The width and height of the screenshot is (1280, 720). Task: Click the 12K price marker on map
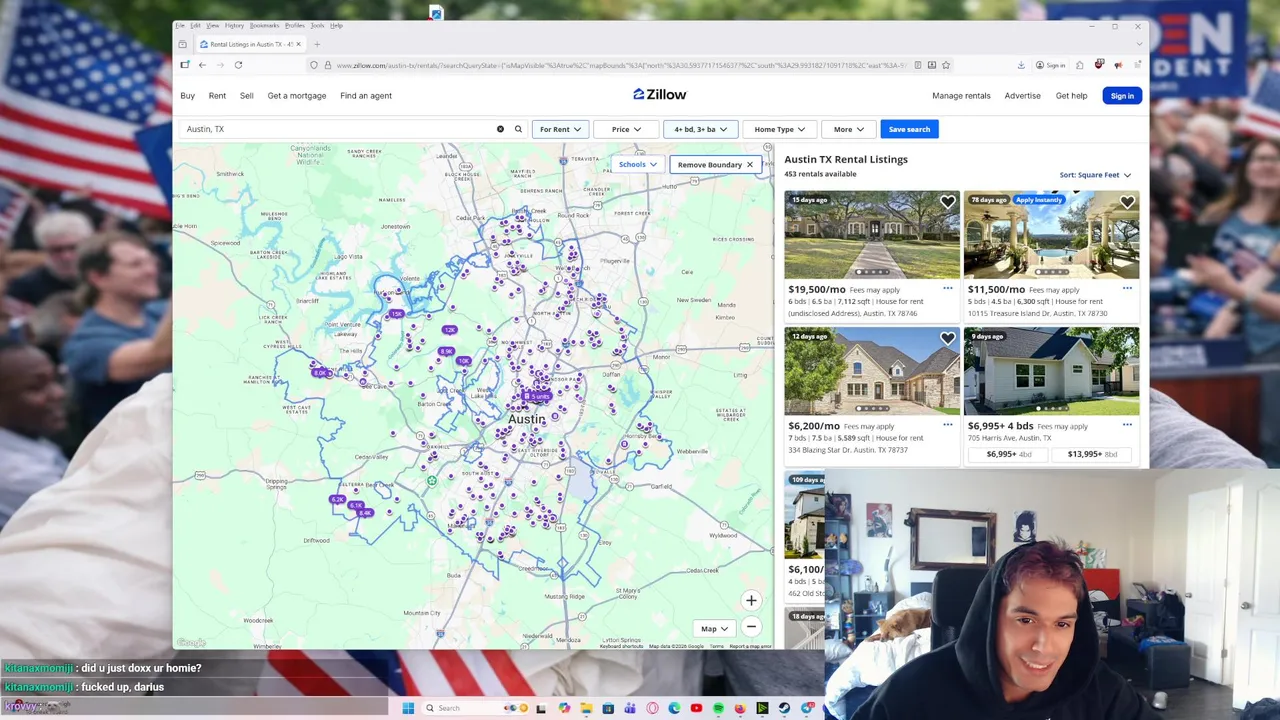tap(449, 330)
